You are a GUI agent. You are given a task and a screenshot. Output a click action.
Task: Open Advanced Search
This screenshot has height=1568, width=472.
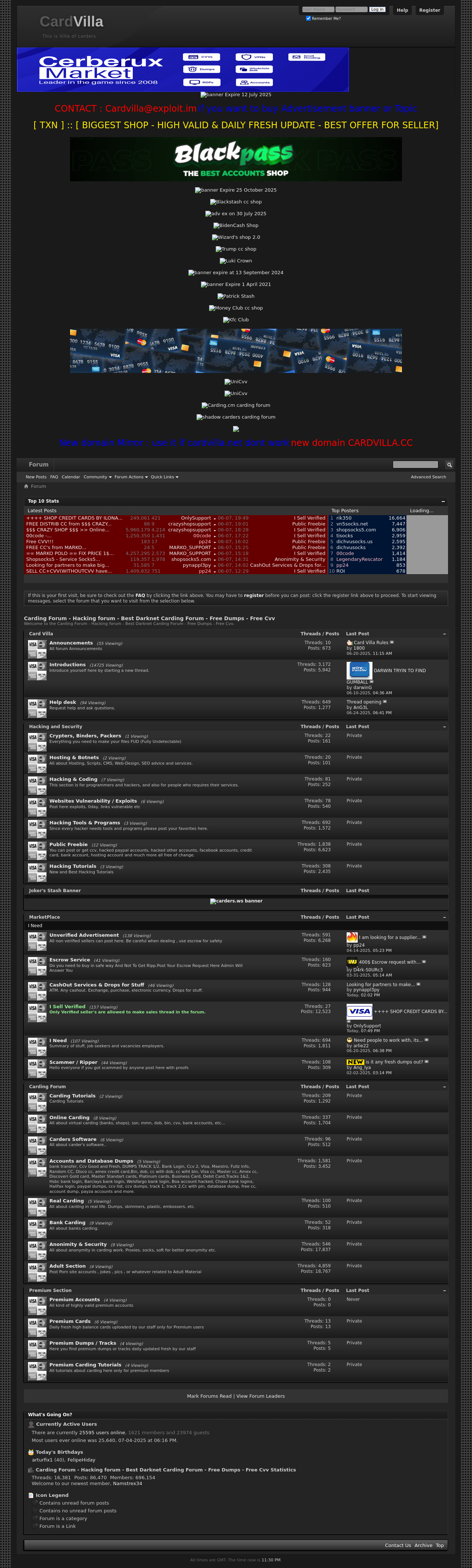(x=428, y=477)
